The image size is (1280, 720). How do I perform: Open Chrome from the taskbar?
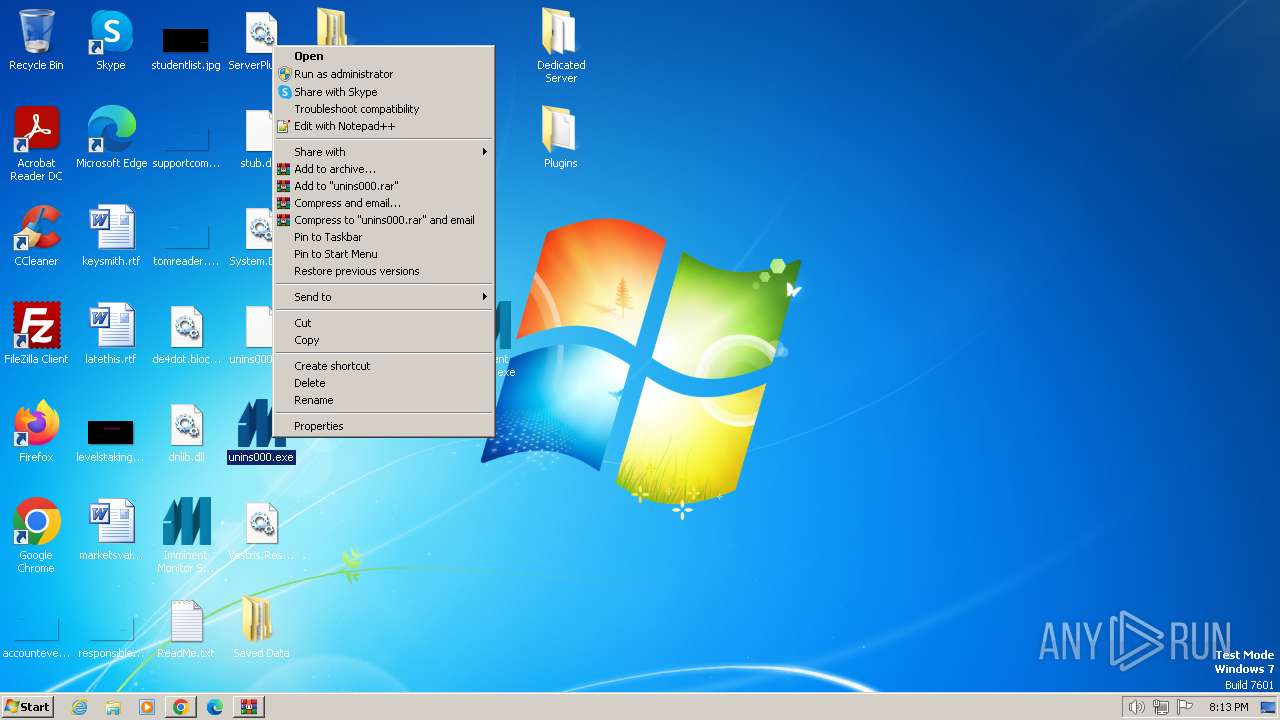pos(181,707)
